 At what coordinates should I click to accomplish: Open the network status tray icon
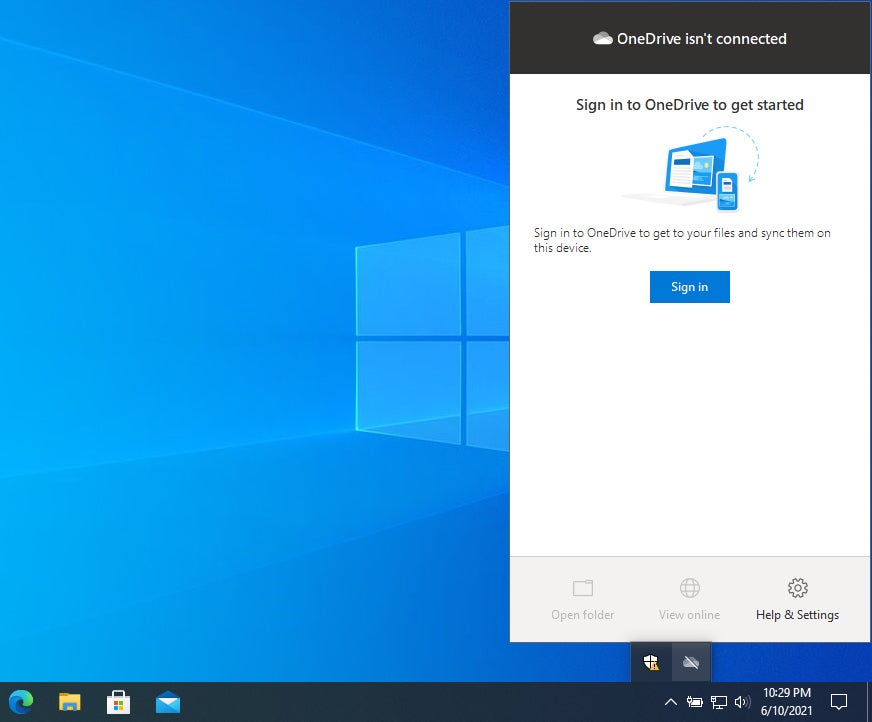[719, 702]
